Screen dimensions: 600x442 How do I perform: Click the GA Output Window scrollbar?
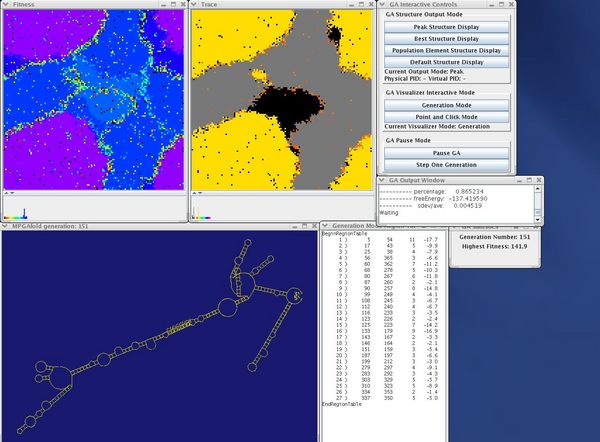[x=536, y=200]
